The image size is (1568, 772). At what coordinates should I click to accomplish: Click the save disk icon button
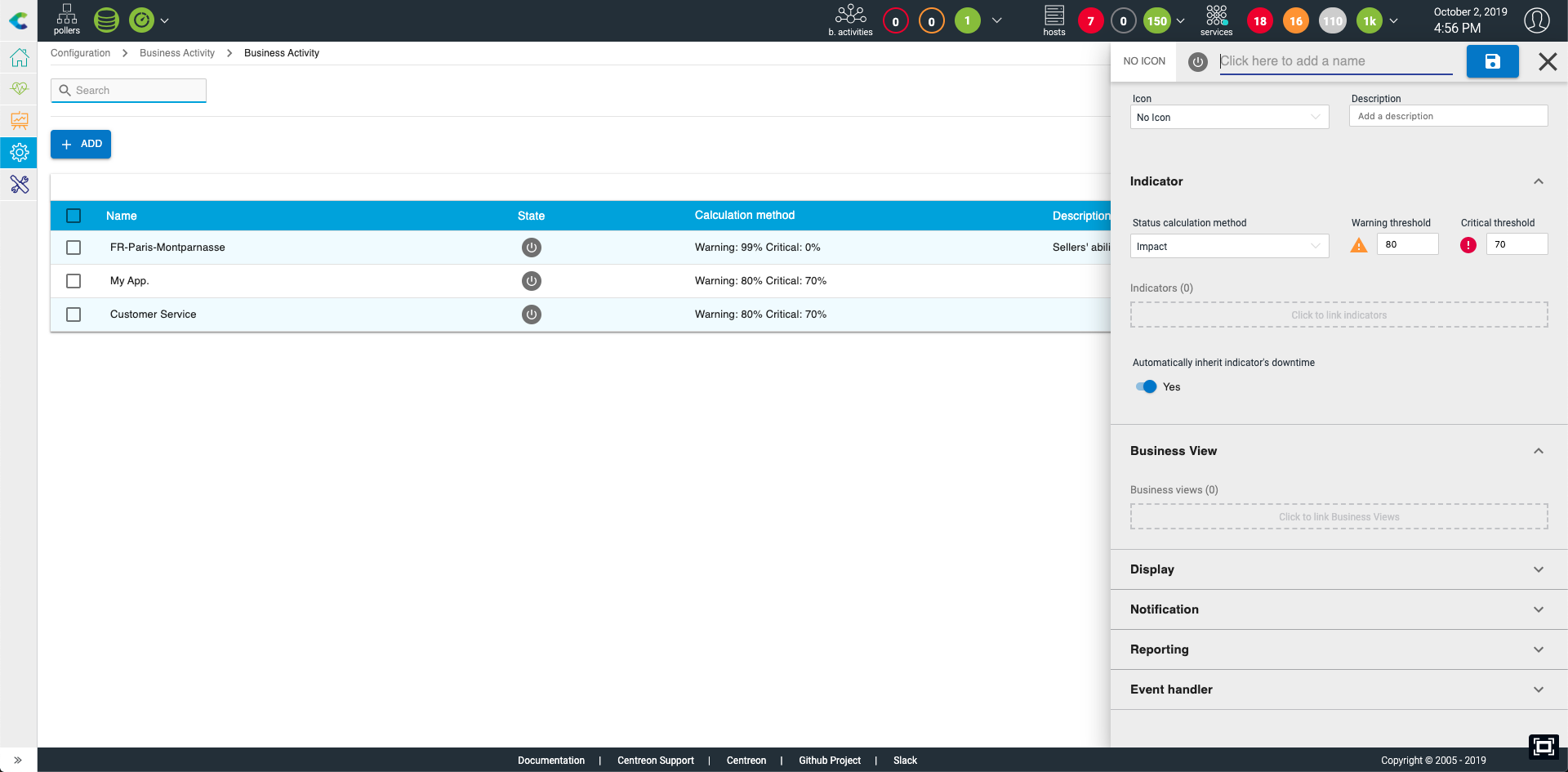point(1492,61)
